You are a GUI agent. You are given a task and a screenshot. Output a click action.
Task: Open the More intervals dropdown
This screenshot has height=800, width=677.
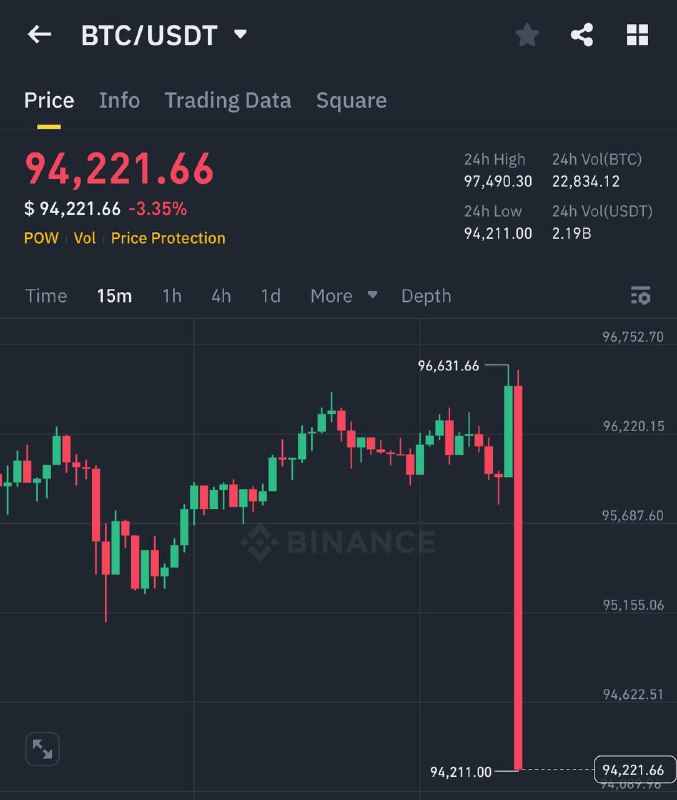click(344, 295)
